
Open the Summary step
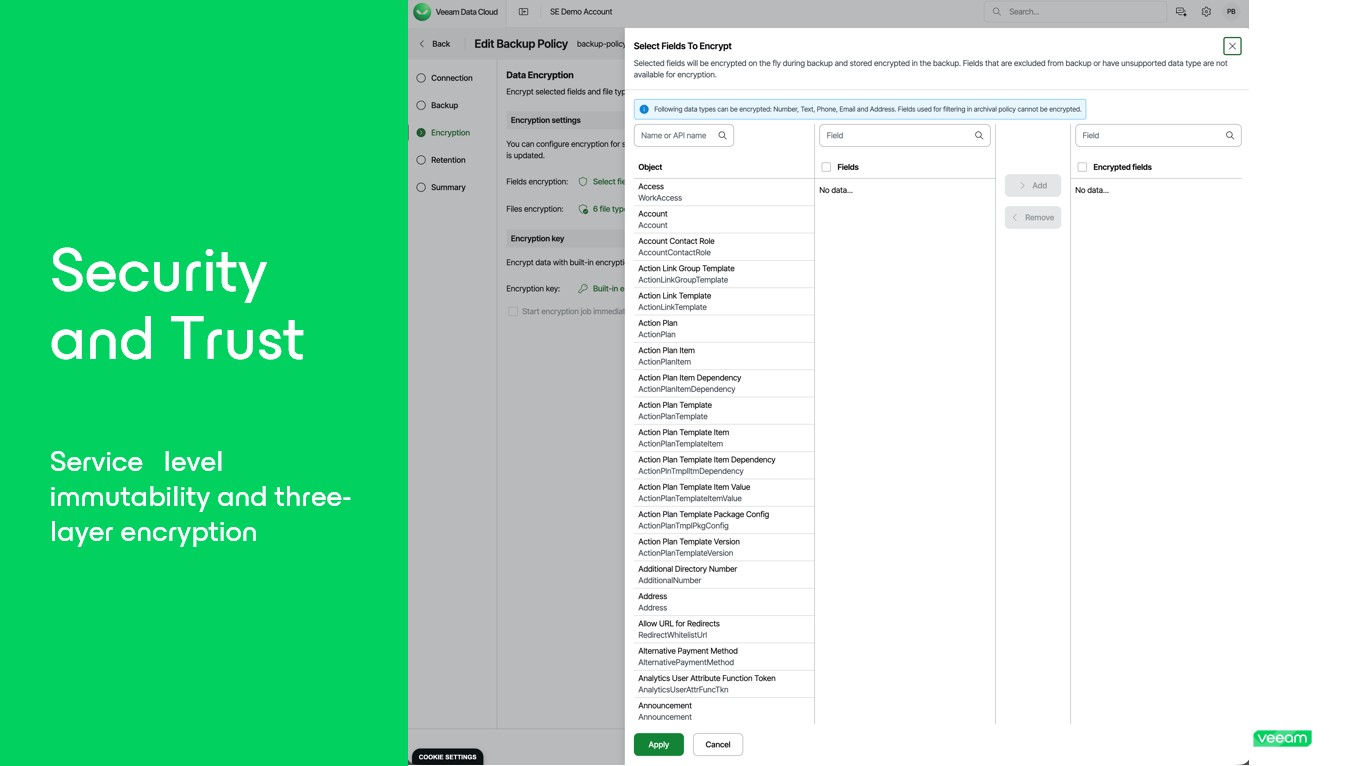click(447, 187)
